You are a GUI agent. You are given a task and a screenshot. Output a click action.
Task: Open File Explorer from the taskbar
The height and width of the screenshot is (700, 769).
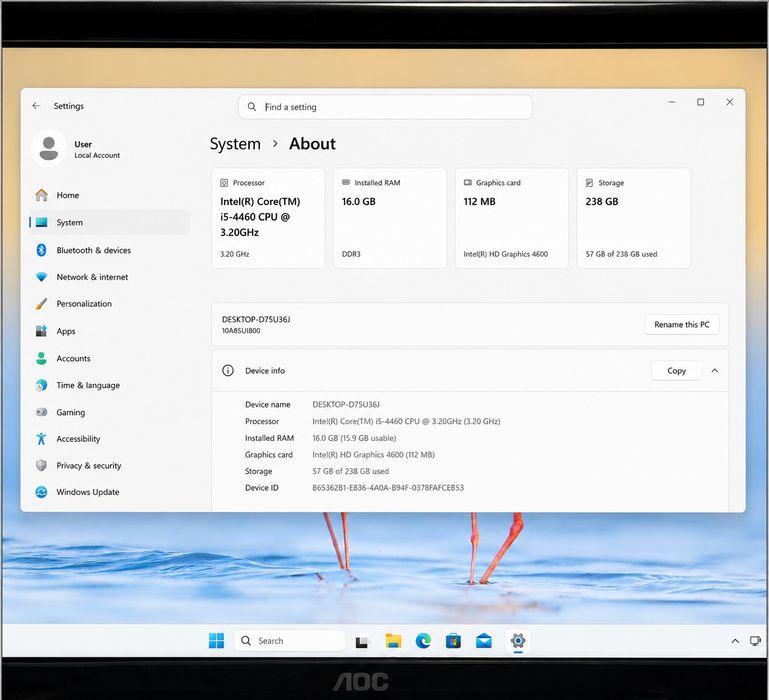(393, 641)
